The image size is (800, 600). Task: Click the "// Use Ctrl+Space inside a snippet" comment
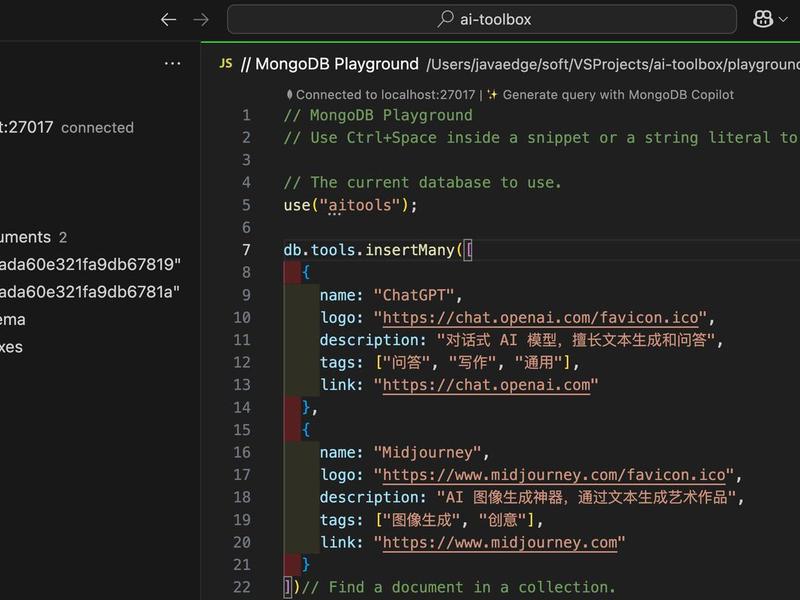(x=542, y=138)
